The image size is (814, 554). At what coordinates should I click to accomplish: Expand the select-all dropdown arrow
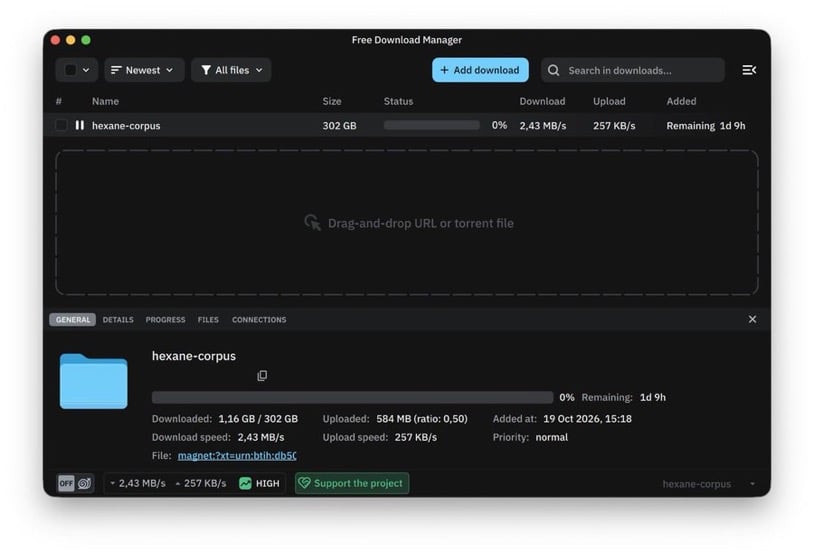click(x=86, y=70)
